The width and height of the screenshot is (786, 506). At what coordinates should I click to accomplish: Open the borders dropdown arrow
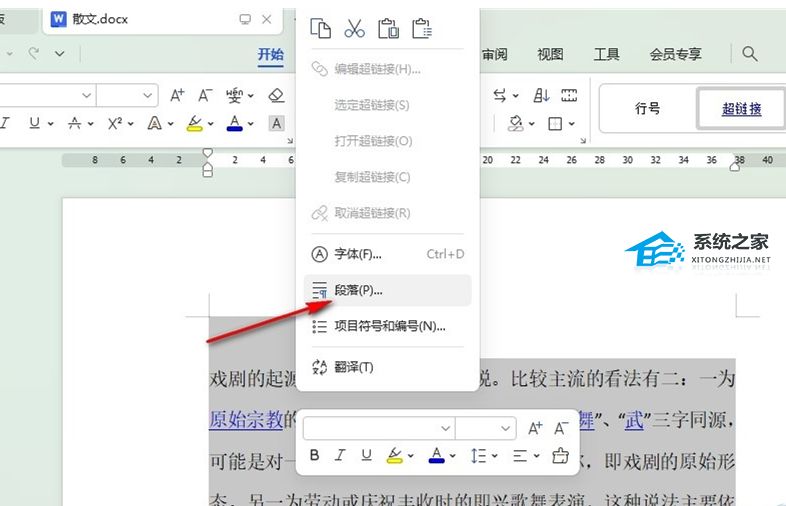pyautogui.click(x=572, y=123)
